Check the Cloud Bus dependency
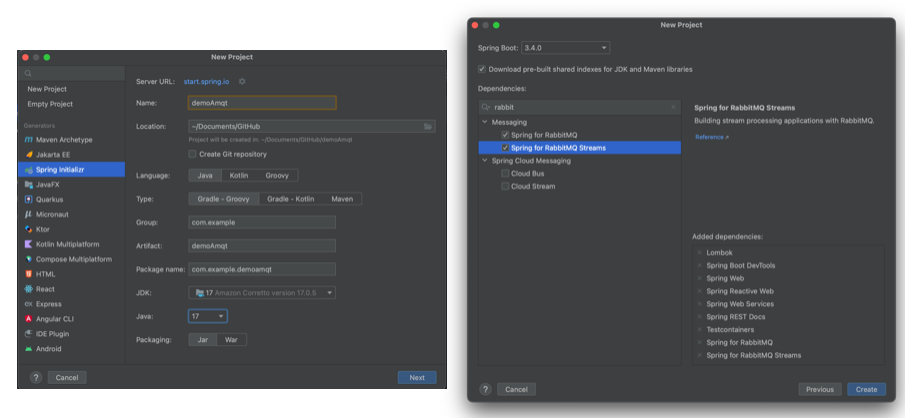The image size is (905, 418). 505,173
